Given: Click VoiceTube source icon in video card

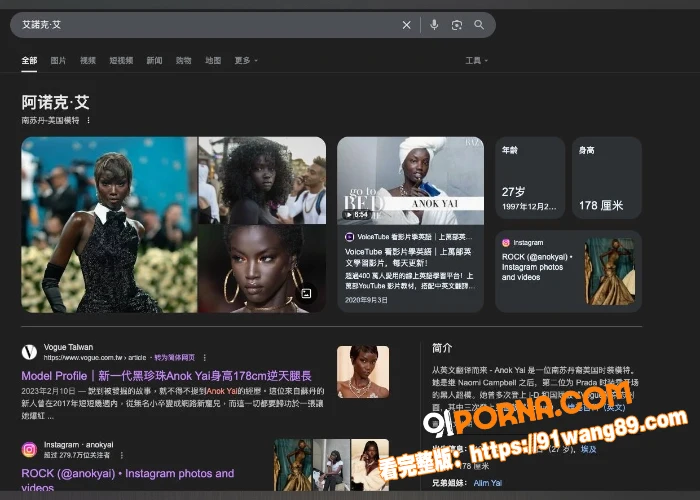Looking at the screenshot, I should click(350, 237).
